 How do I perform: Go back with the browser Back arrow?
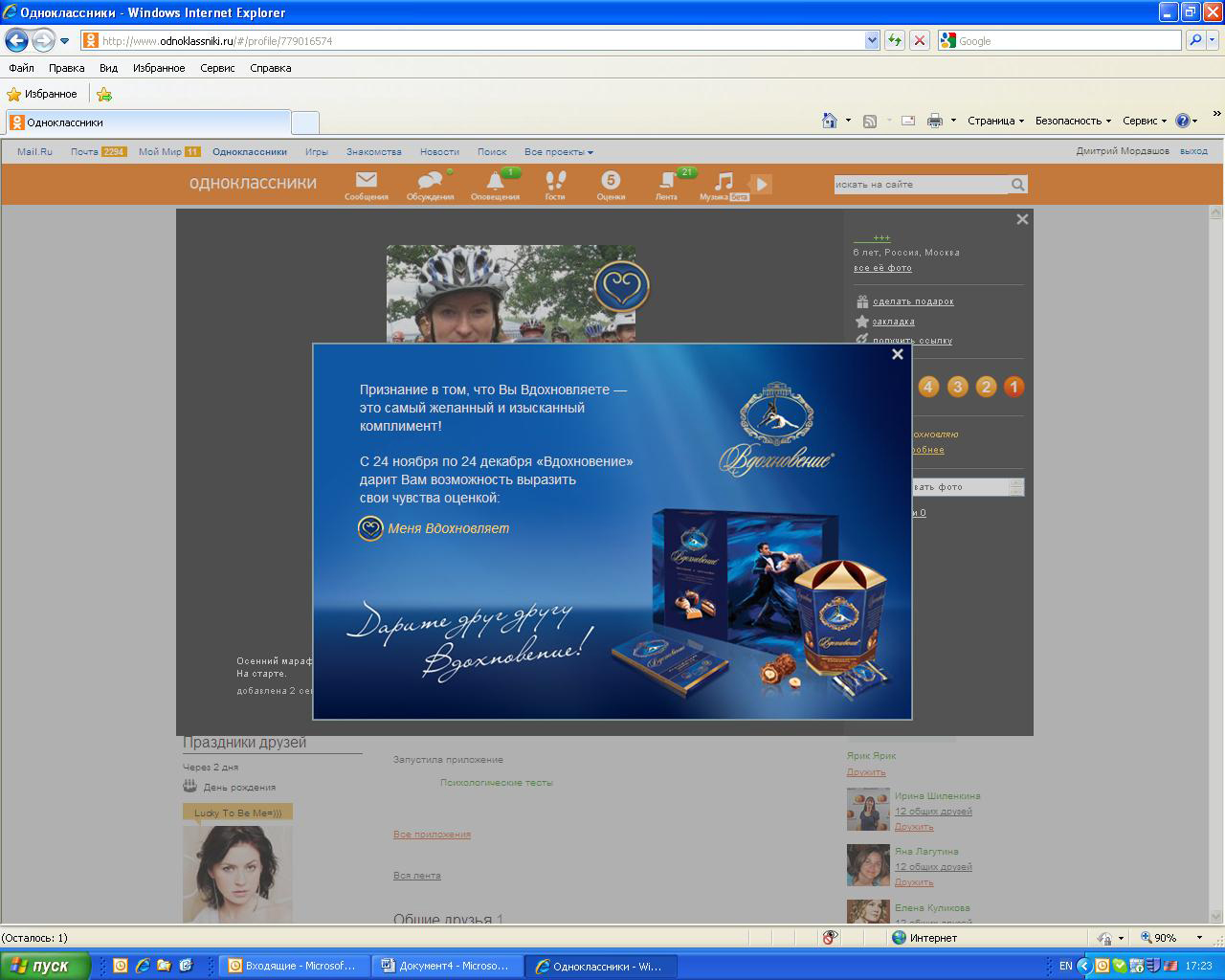(x=16, y=41)
